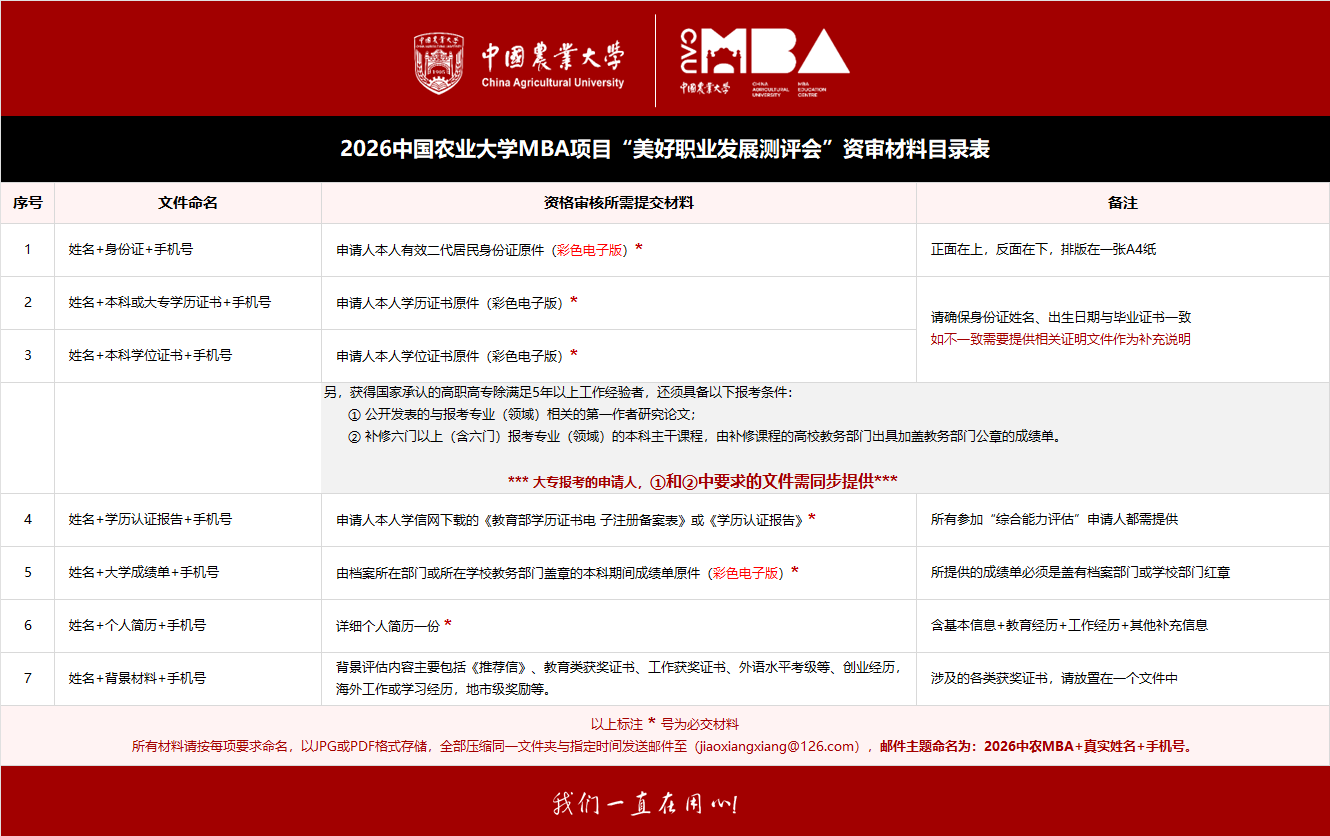Click note 含基本信息+教育经历+工作经历+其他补充信息
1330x836 pixels.
(1069, 626)
